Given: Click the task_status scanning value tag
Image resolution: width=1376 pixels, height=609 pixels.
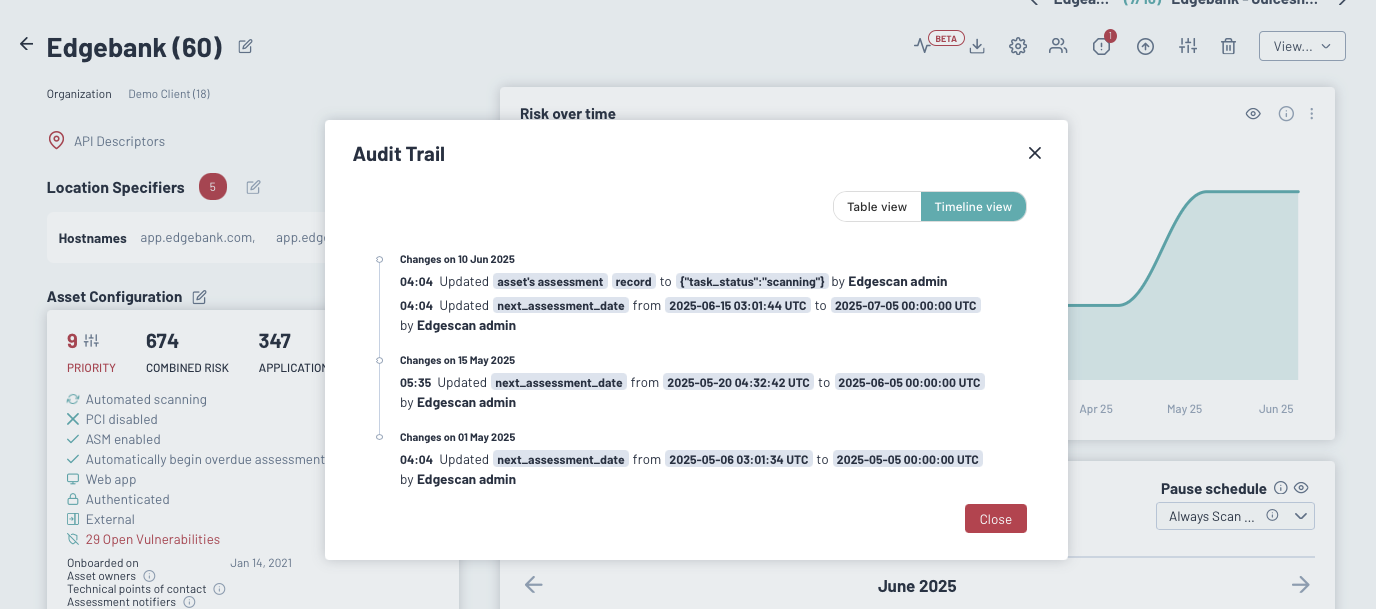Looking at the screenshot, I should click(x=752, y=282).
